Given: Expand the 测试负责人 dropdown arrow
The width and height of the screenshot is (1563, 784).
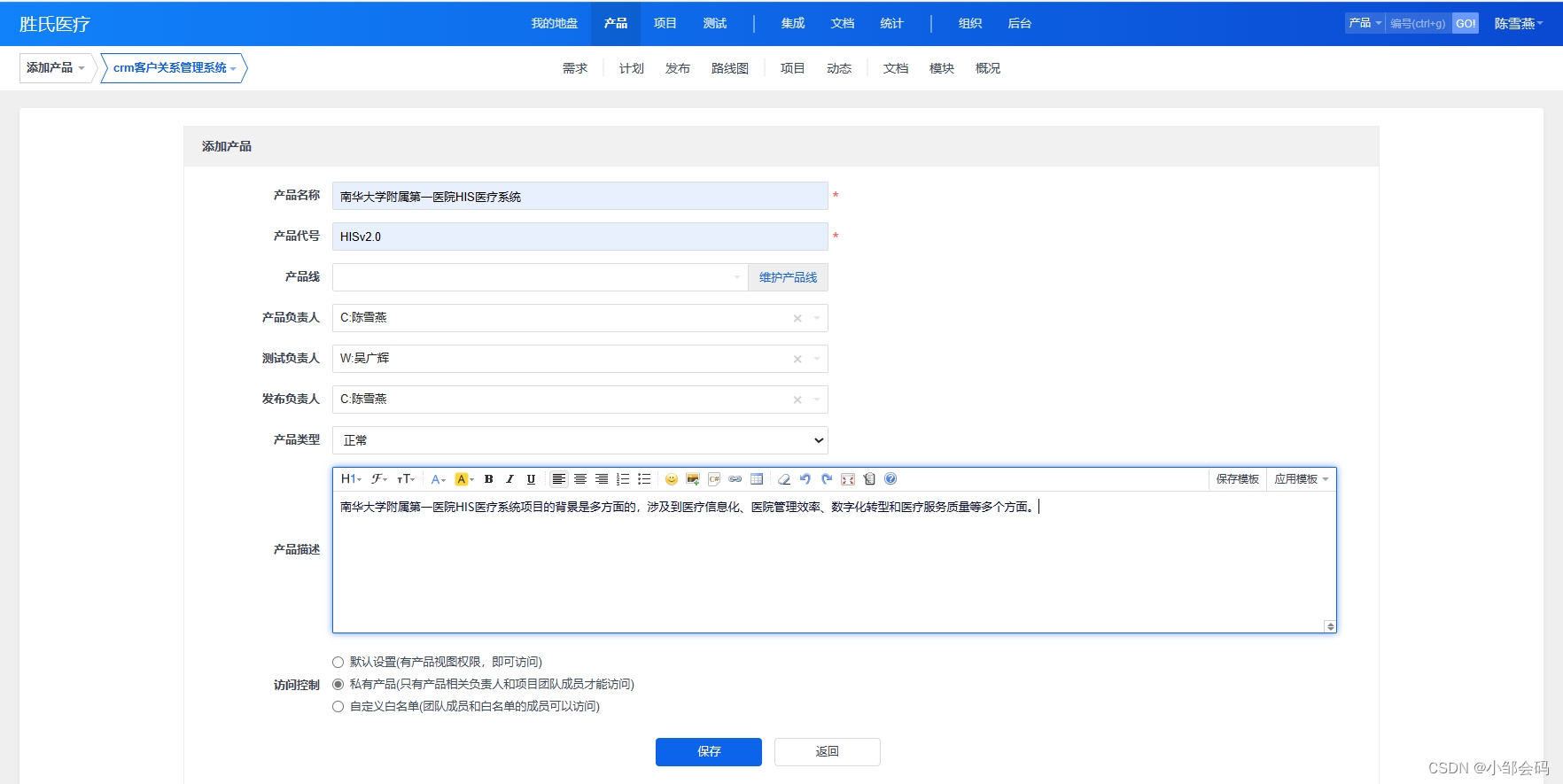Looking at the screenshot, I should click(x=817, y=359).
